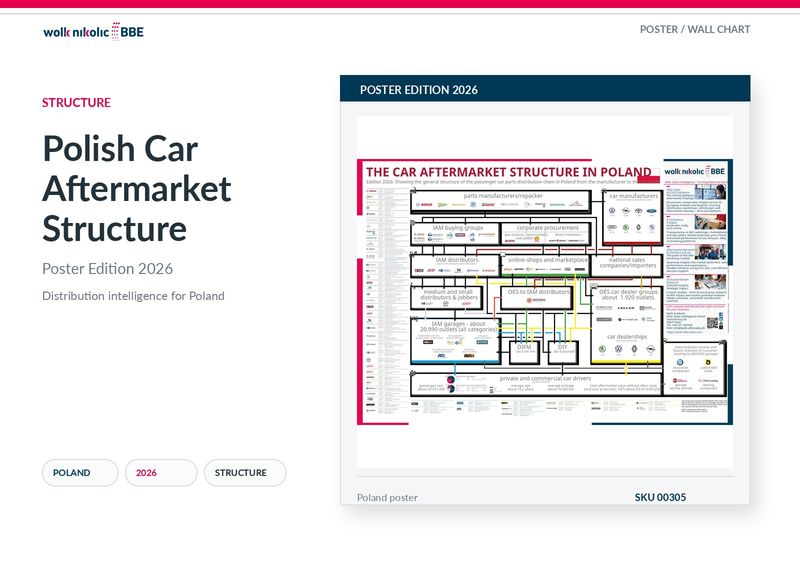Click the Poland poster caption
The width and height of the screenshot is (800, 565).
(387, 498)
